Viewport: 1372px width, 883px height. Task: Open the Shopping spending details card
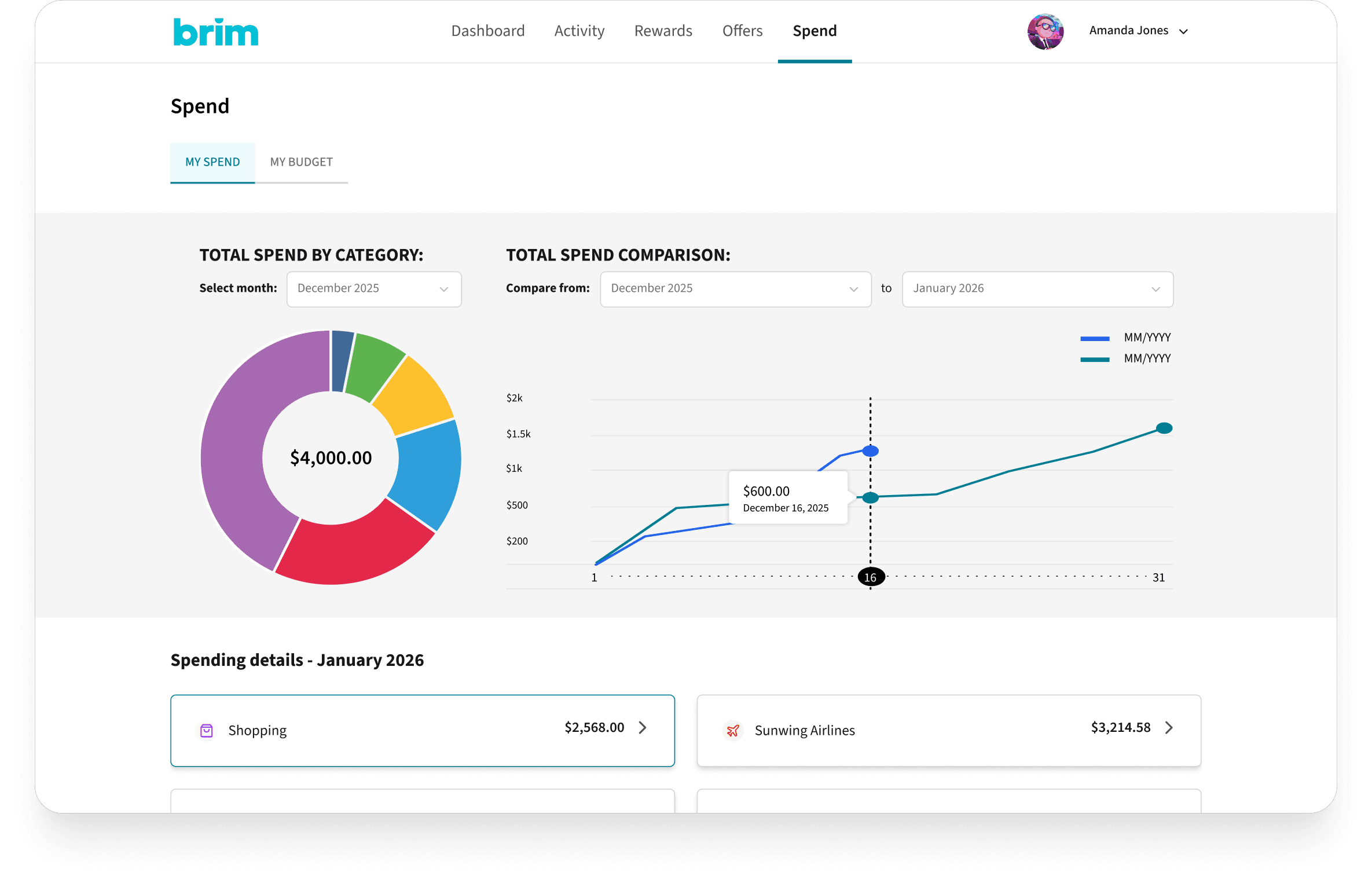[x=422, y=731]
